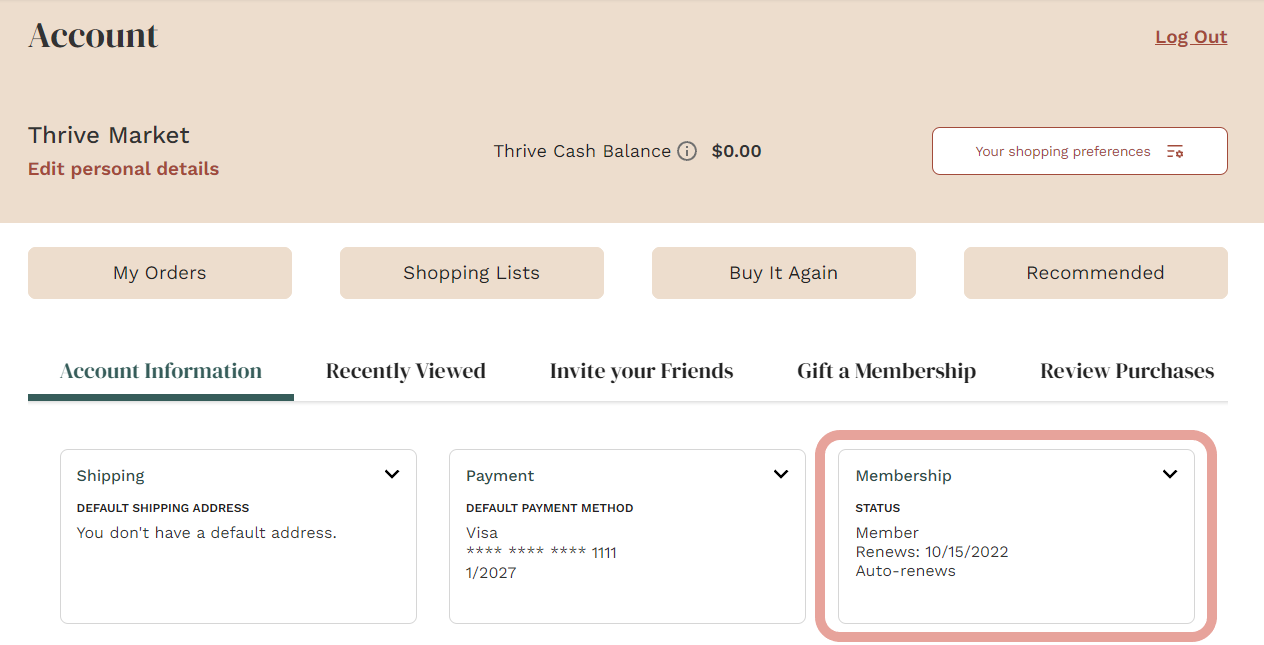Switch to the Review Purchases tab

point(1126,370)
